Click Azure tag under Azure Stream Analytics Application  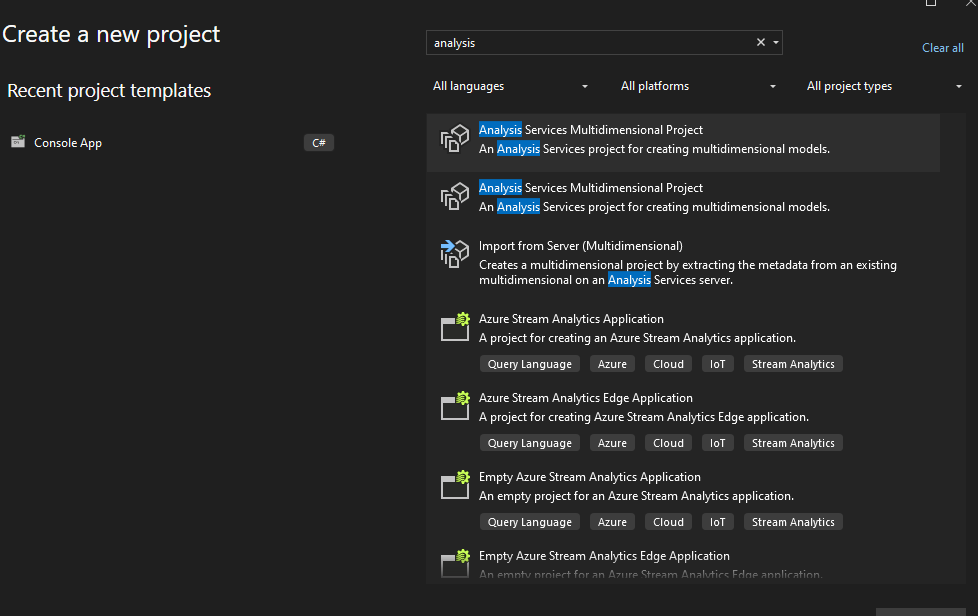612,364
